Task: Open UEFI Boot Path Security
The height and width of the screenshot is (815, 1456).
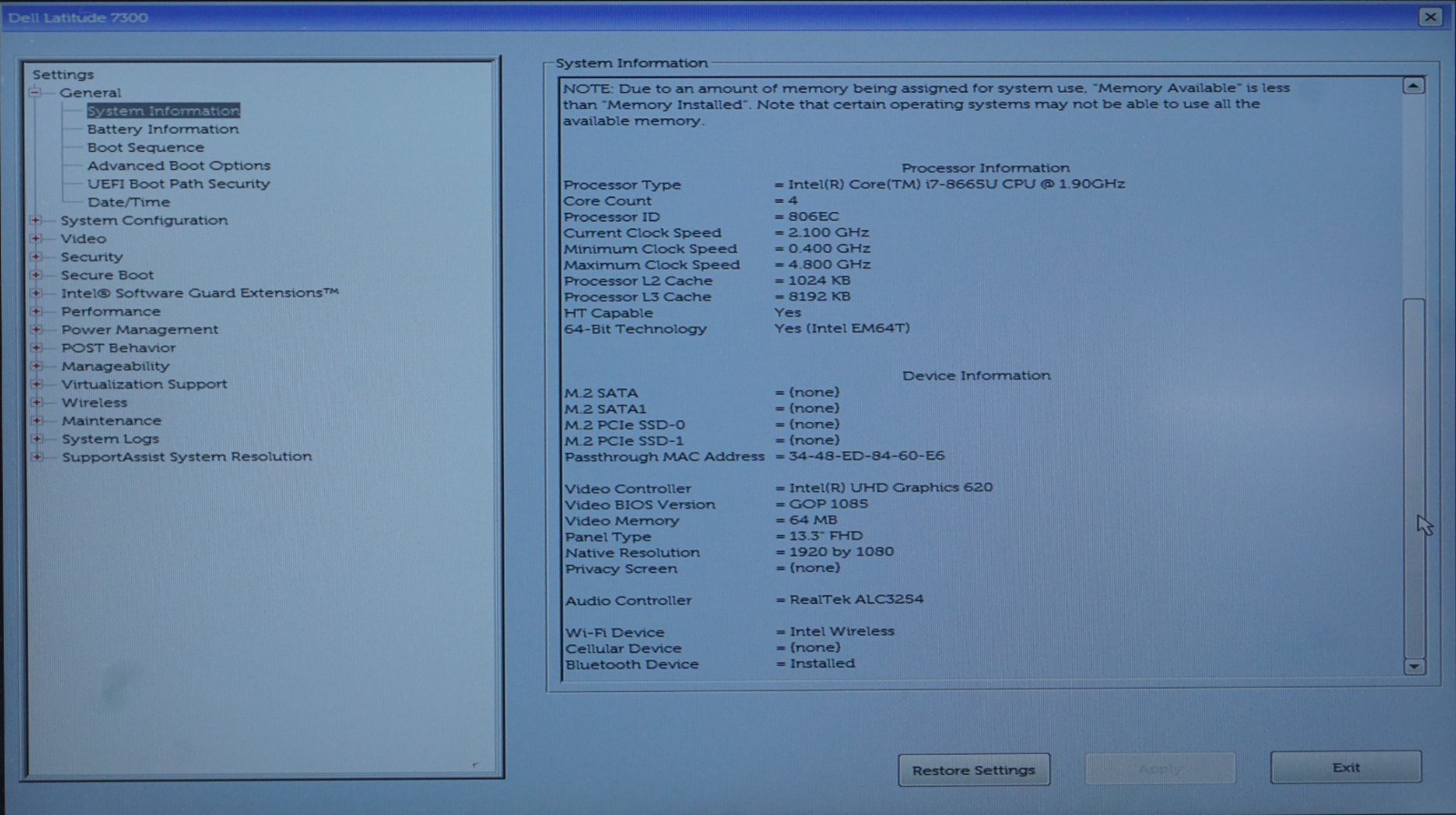Action: (178, 184)
